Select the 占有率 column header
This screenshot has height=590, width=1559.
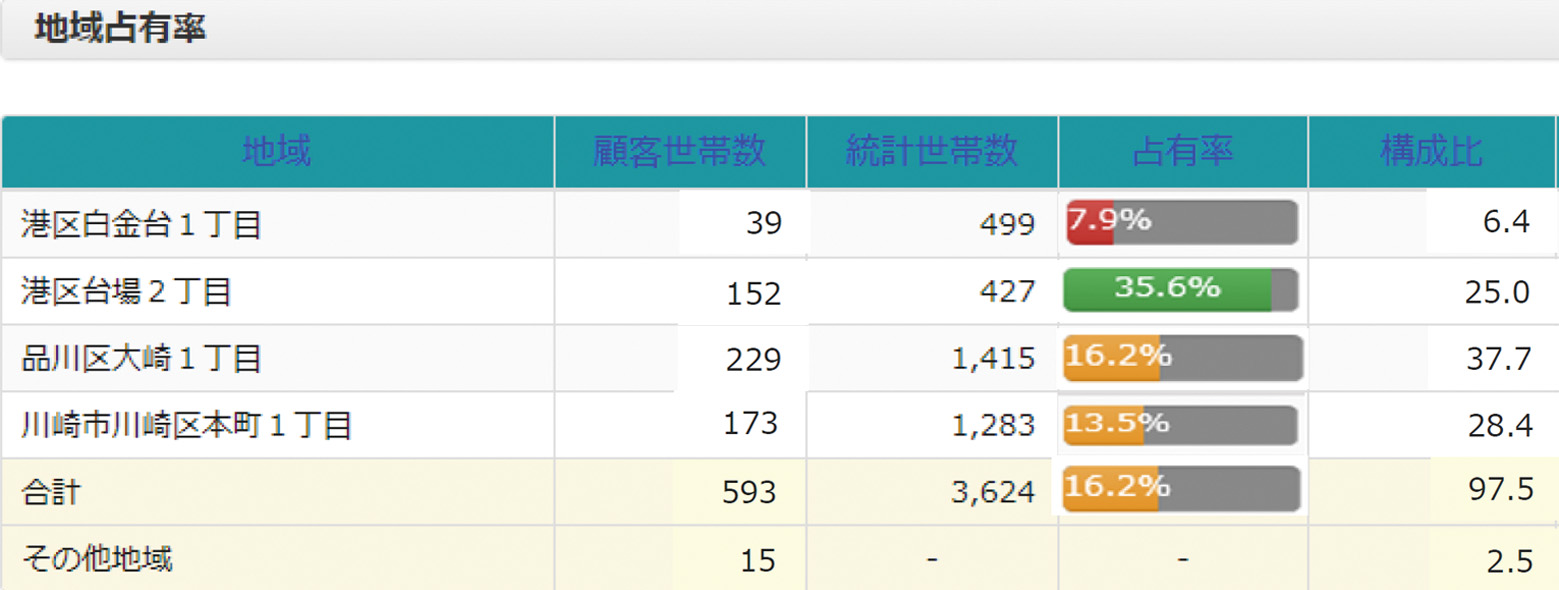1183,152
